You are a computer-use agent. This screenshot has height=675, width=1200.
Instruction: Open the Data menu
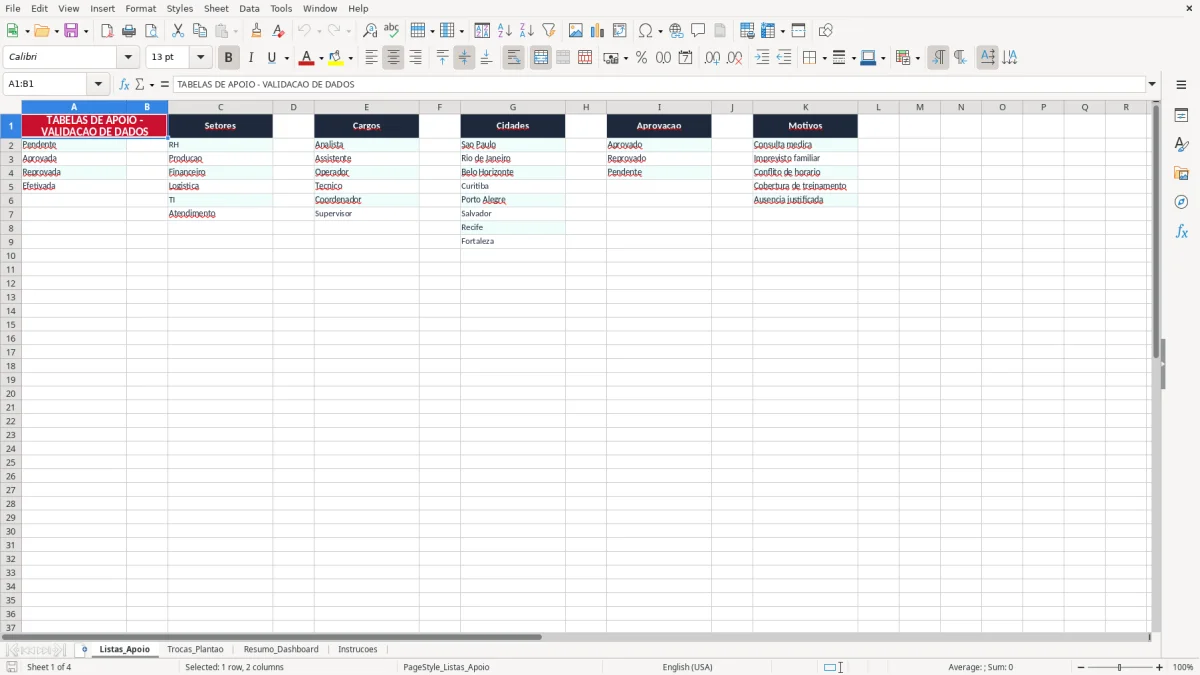point(249,8)
